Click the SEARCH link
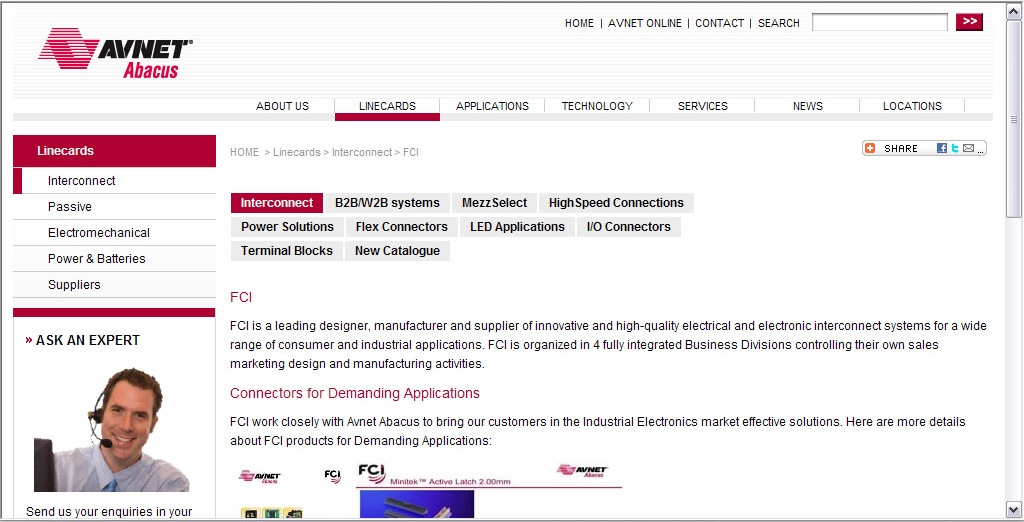The height and width of the screenshot is (522, 1024). pyautogui.click(x=778, y=23)
